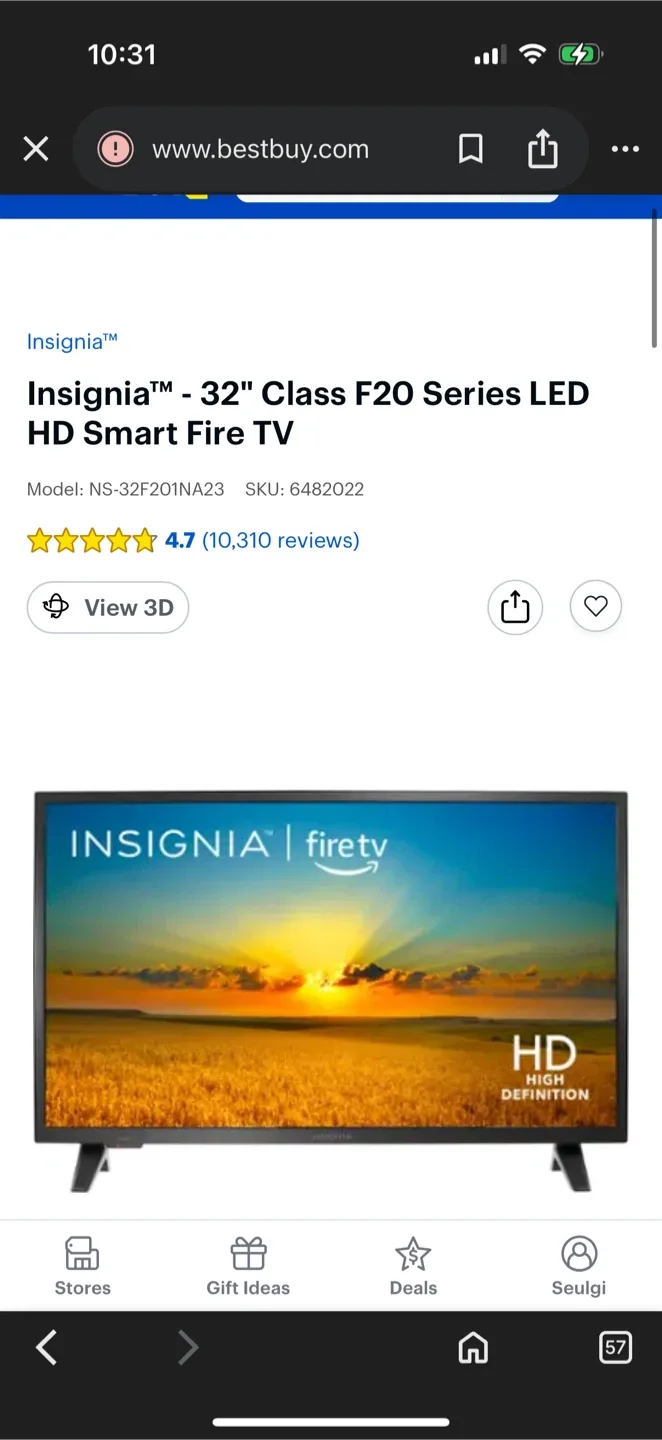662x1440 pixels.
Task: Switch to the Deals tab
Action: tap(413, 1266)
